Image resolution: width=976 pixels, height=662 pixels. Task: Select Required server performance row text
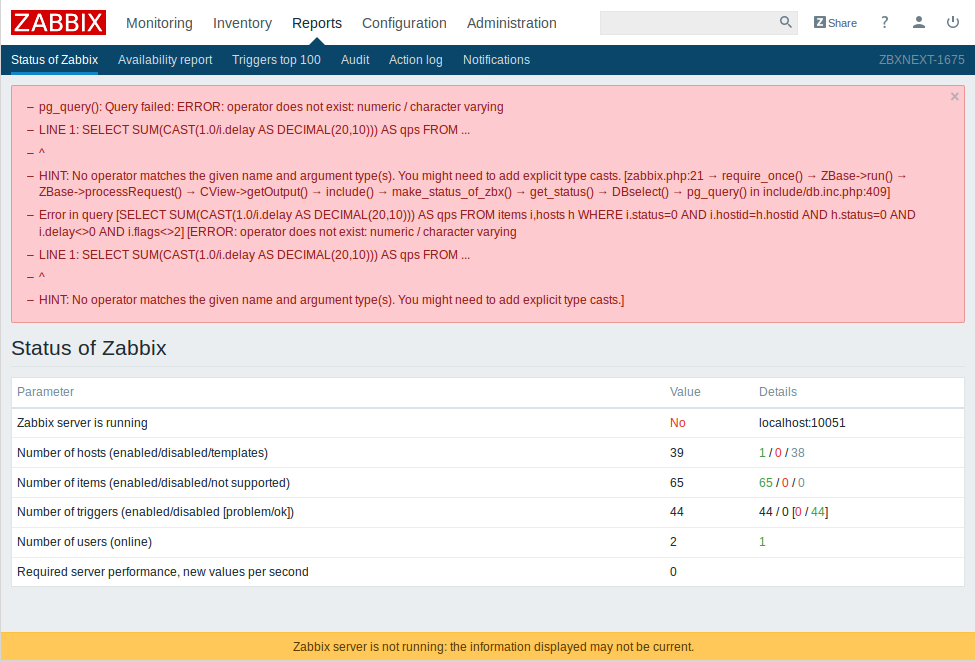point(162,572)
